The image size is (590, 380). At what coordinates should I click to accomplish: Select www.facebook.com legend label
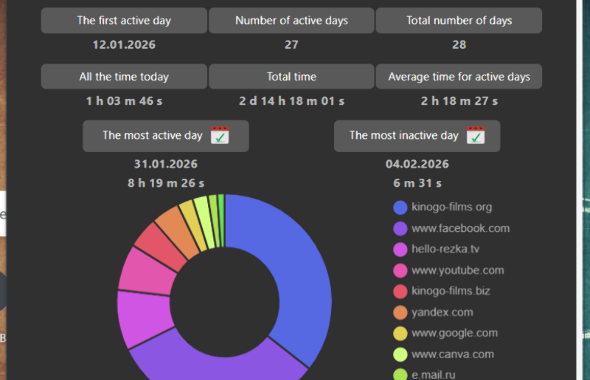pos(461,228)
